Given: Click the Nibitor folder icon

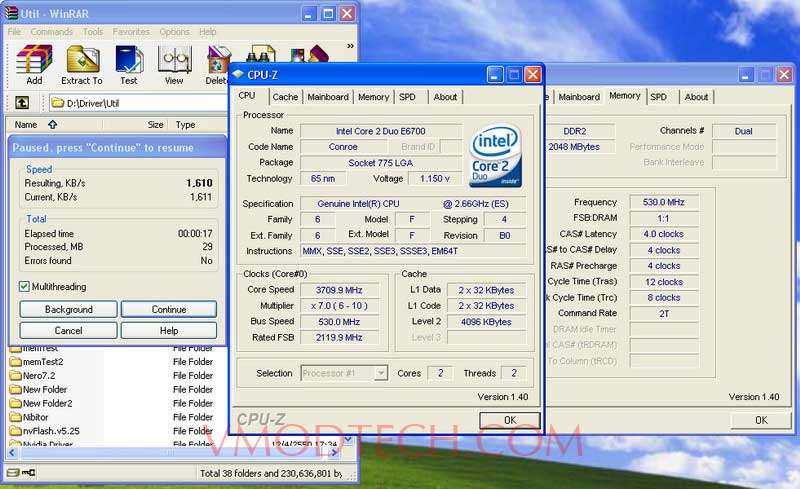Looking at the screenshot, I should (15, 417).
